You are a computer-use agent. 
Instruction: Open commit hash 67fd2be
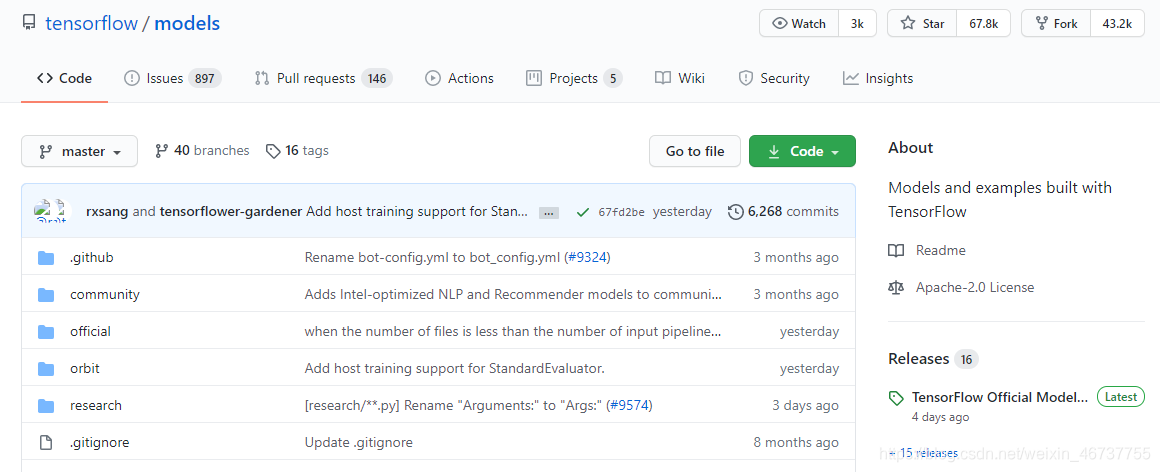point(621,212)
